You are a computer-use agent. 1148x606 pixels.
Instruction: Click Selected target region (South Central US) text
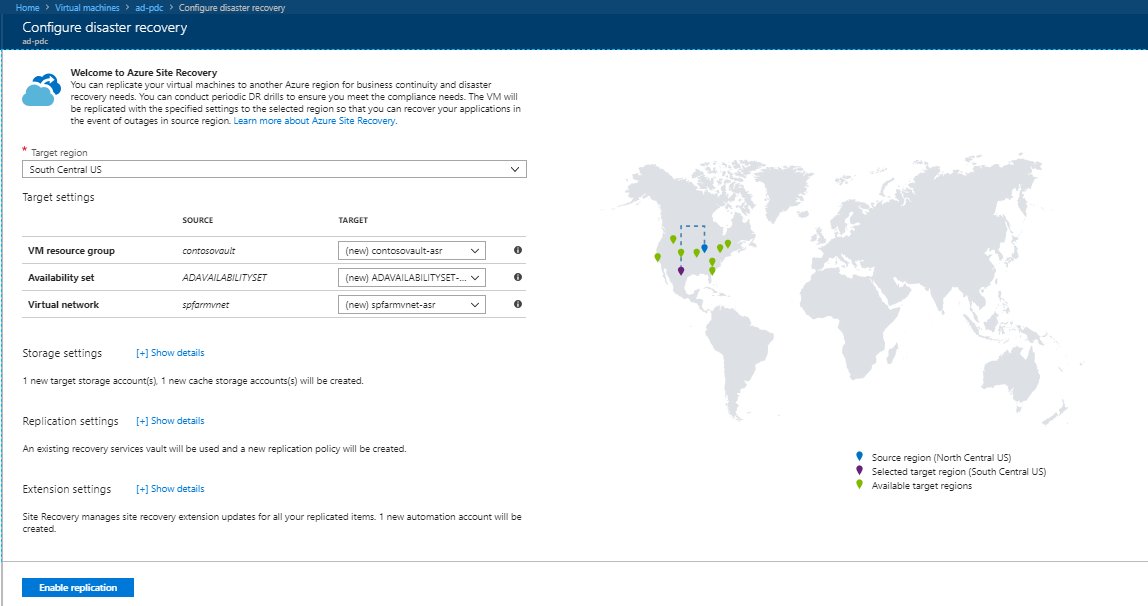(958, 471)
